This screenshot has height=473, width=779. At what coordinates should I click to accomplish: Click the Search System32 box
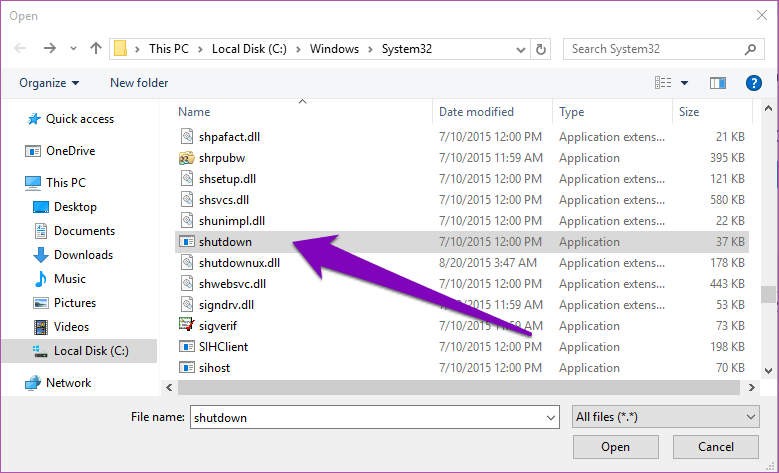coord(655,48)
